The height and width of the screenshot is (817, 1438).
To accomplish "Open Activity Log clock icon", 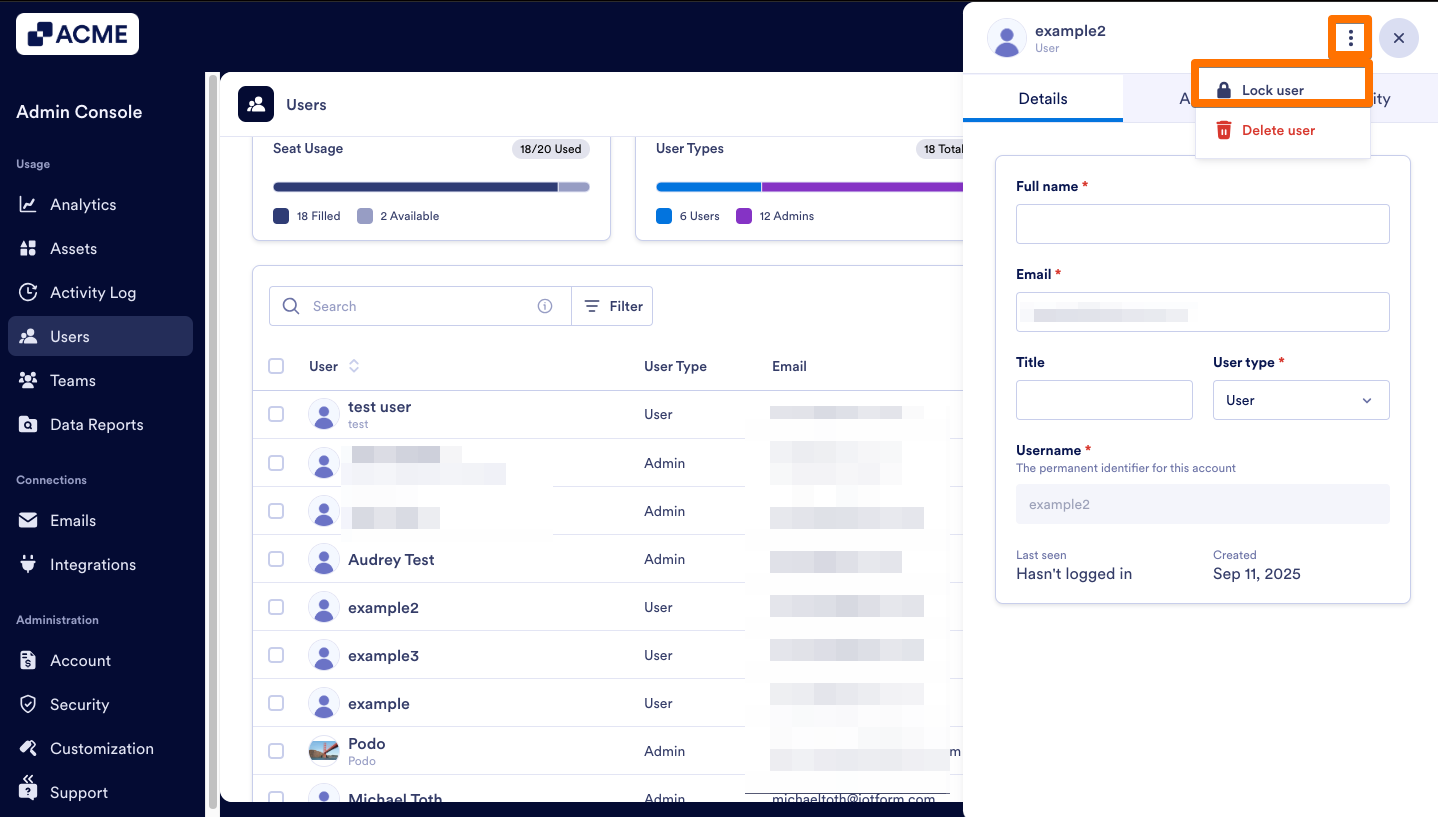I will [x=28, y=293].
